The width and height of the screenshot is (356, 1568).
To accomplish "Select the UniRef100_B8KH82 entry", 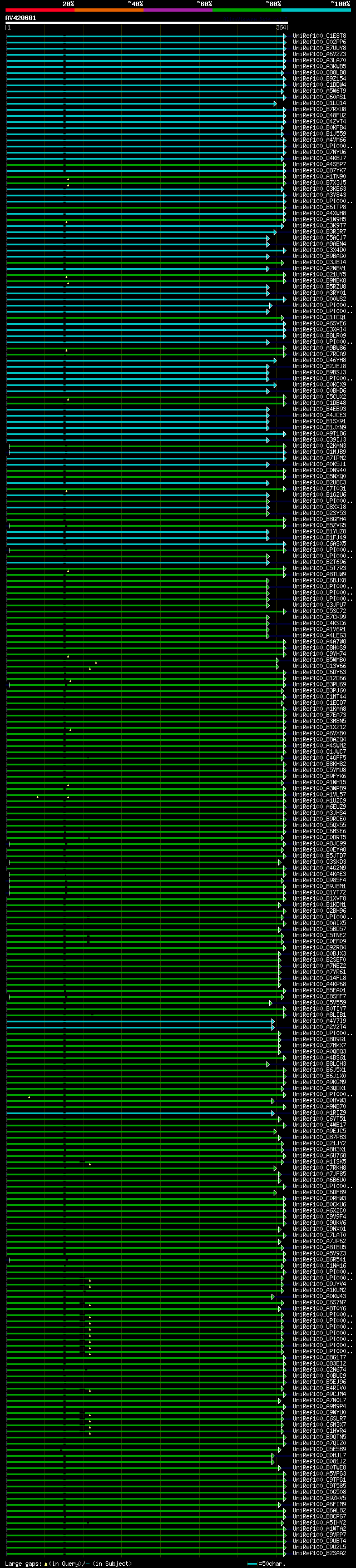I will pyautogui.click(x=319, y=764).
